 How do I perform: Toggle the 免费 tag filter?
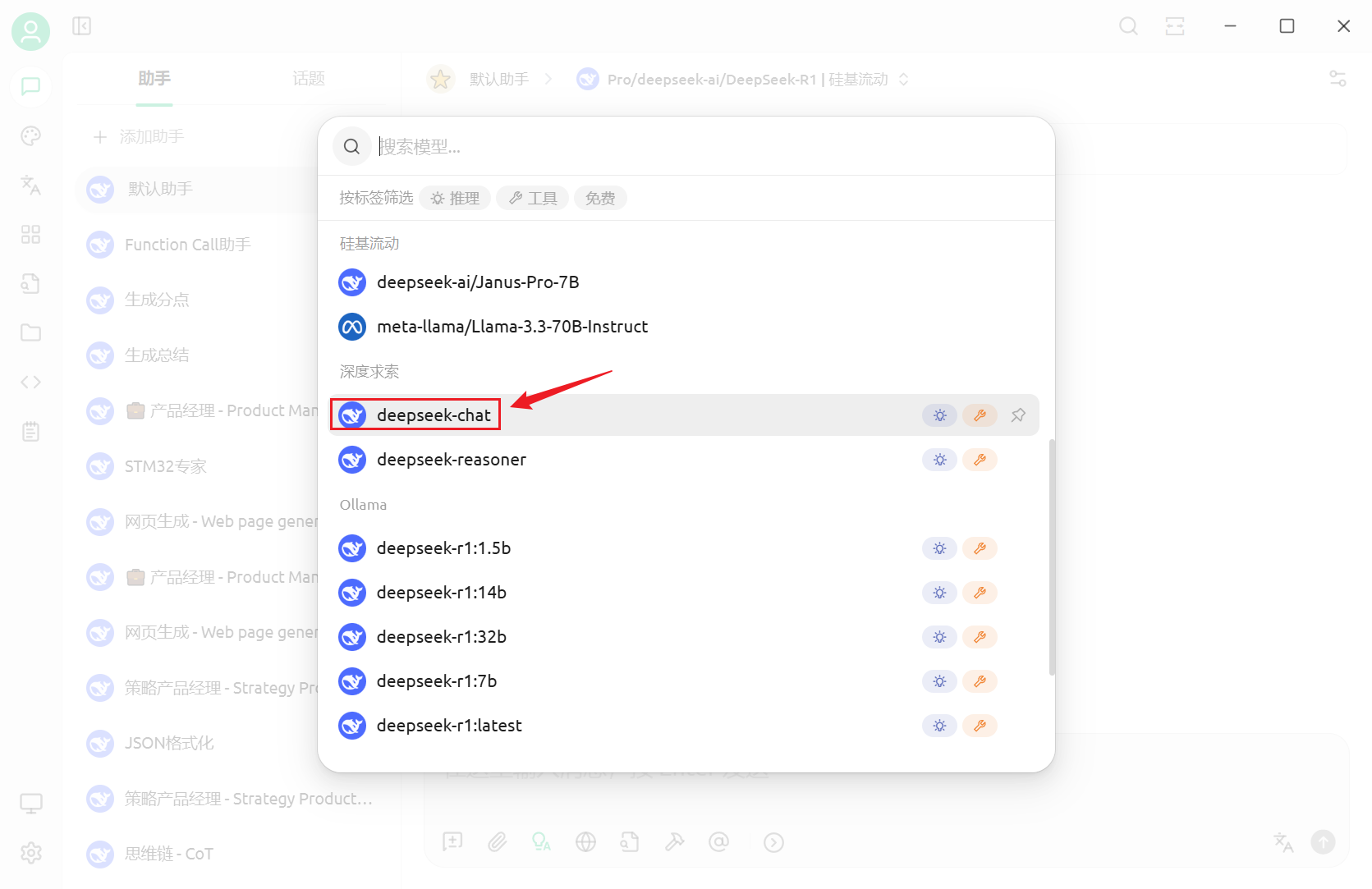(x=600, y=198)
